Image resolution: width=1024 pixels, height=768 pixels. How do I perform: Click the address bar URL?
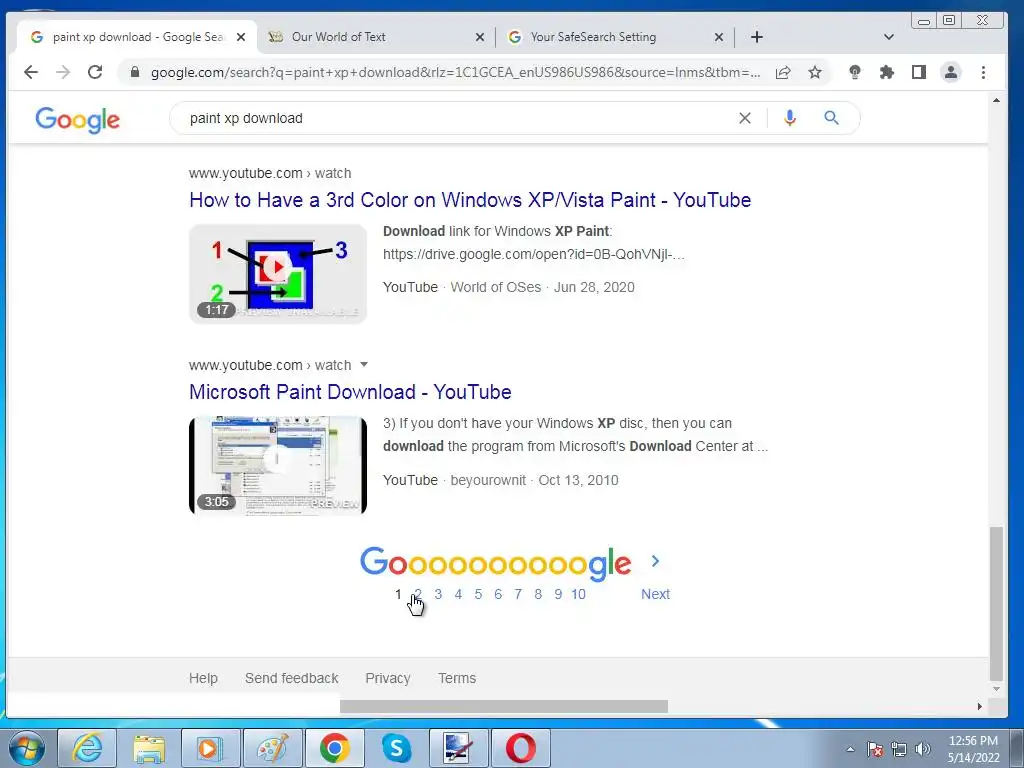click(x=455, y=72)
